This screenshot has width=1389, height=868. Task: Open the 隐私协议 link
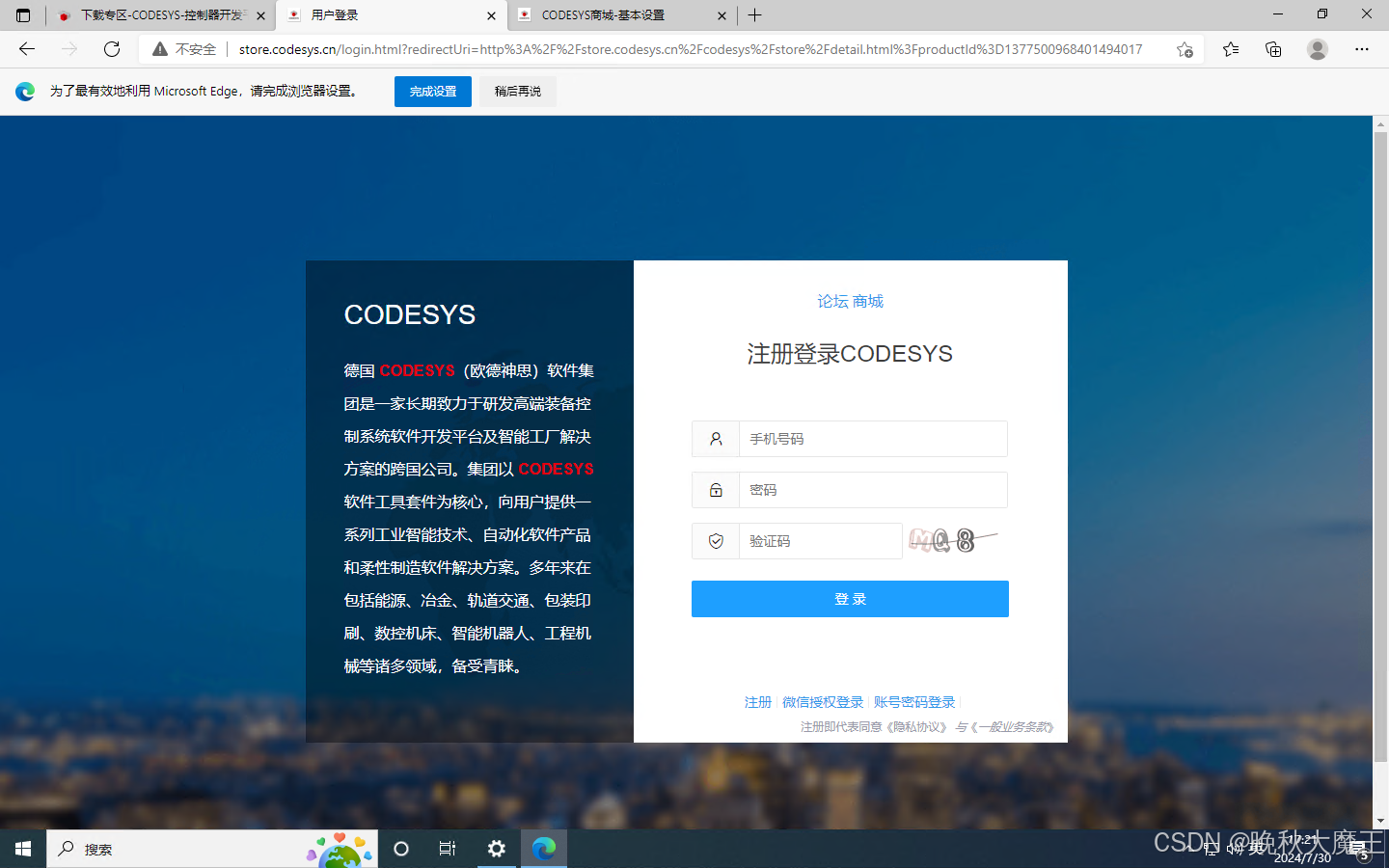point(915,727)
